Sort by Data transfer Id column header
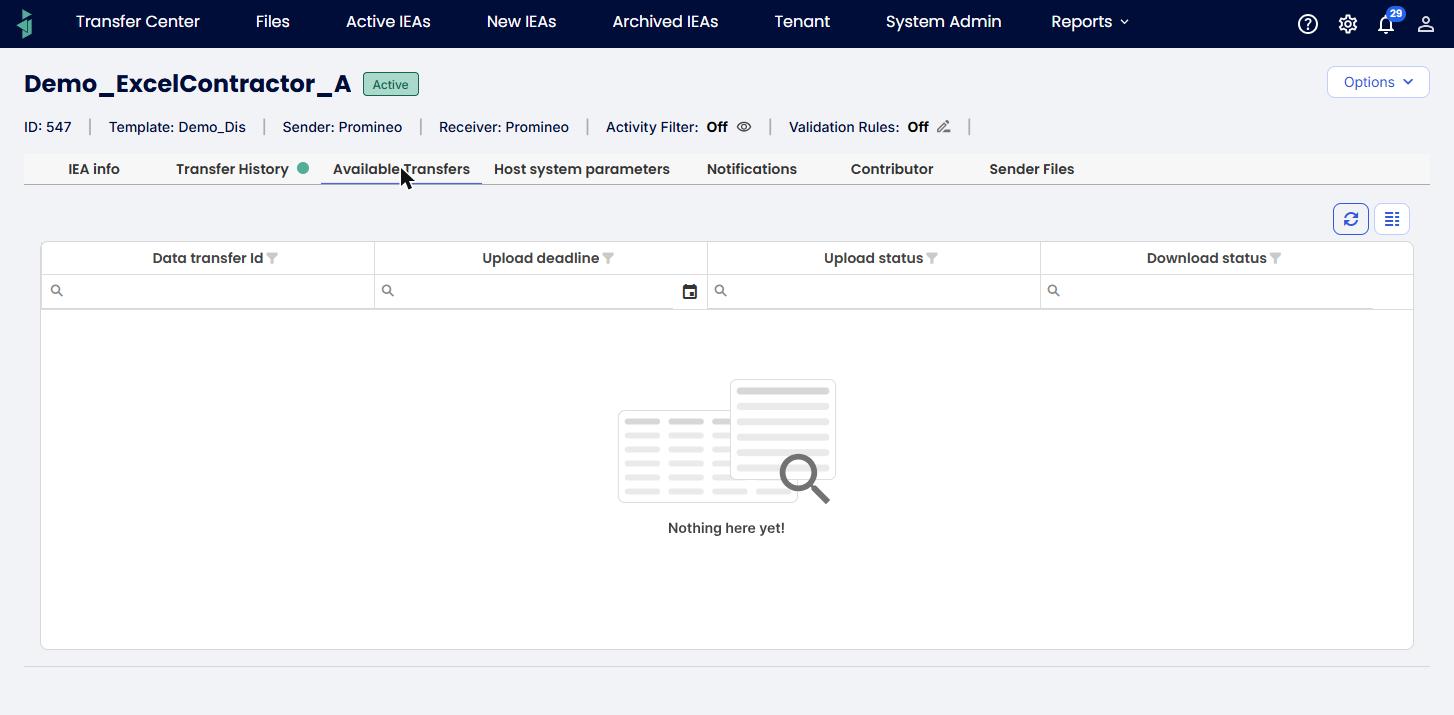Screen dimensions: 1454x715 click(208, 258)
